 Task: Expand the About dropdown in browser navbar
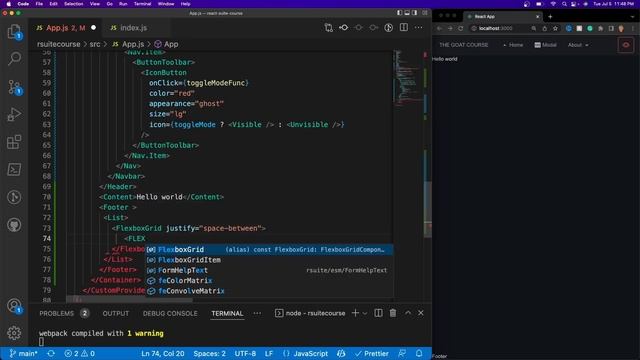(578, 45)
